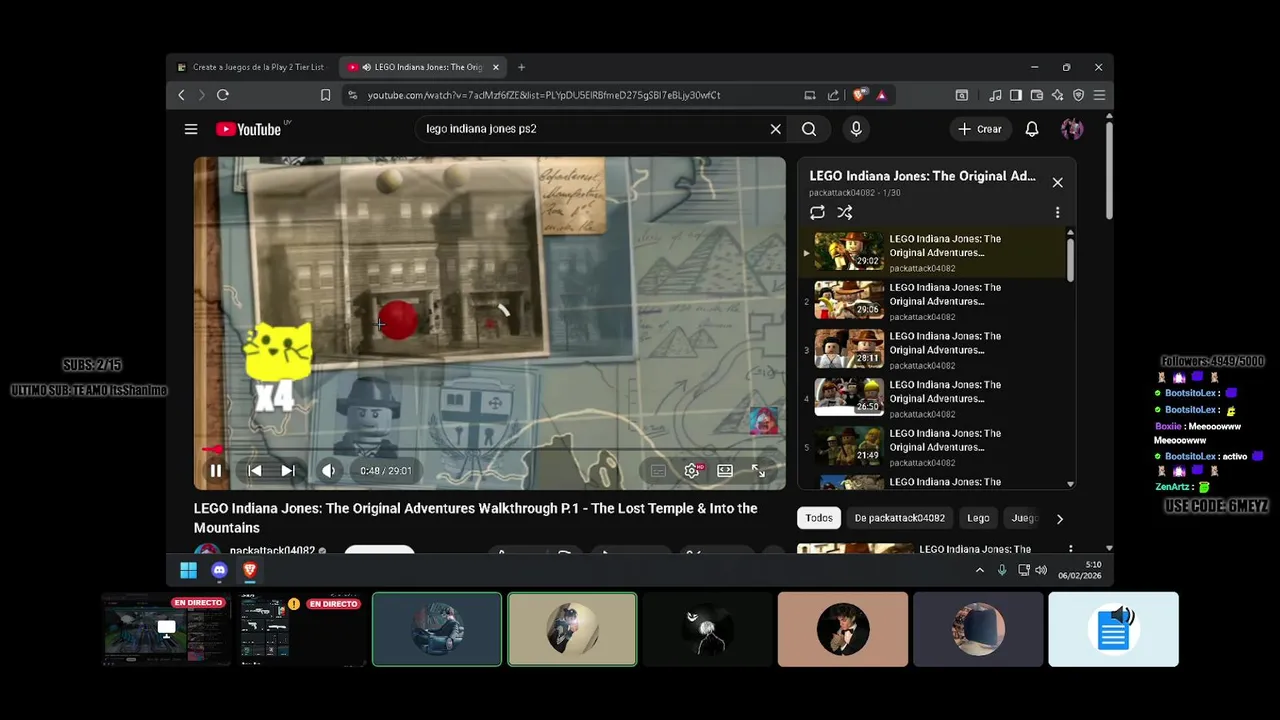The width and height of the screenshot is (1280, 720).
Task: Play playlist video with 29:06 thumbnail
Action: coord(849,300)
